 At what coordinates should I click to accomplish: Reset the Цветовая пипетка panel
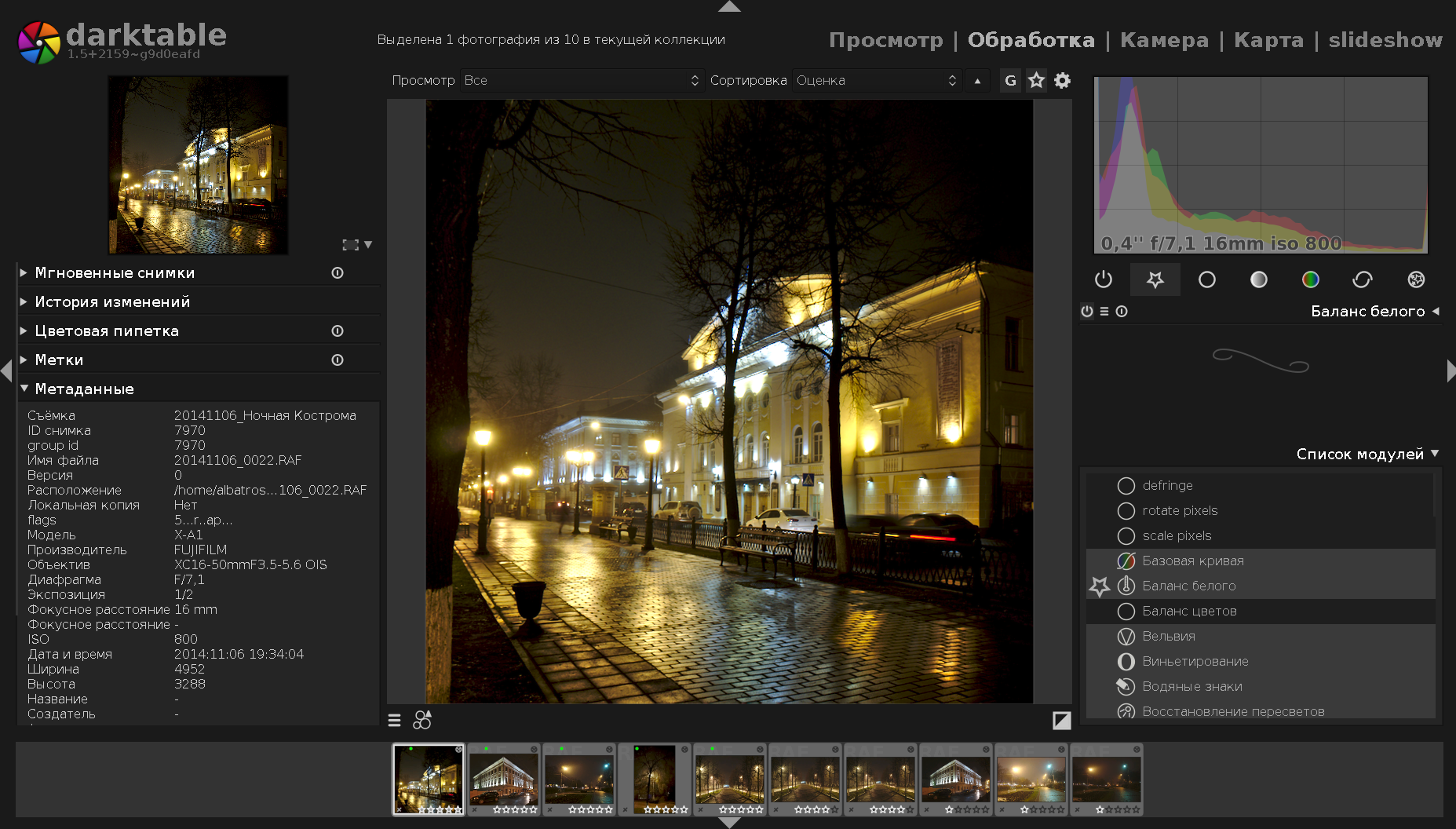(338, 331)
